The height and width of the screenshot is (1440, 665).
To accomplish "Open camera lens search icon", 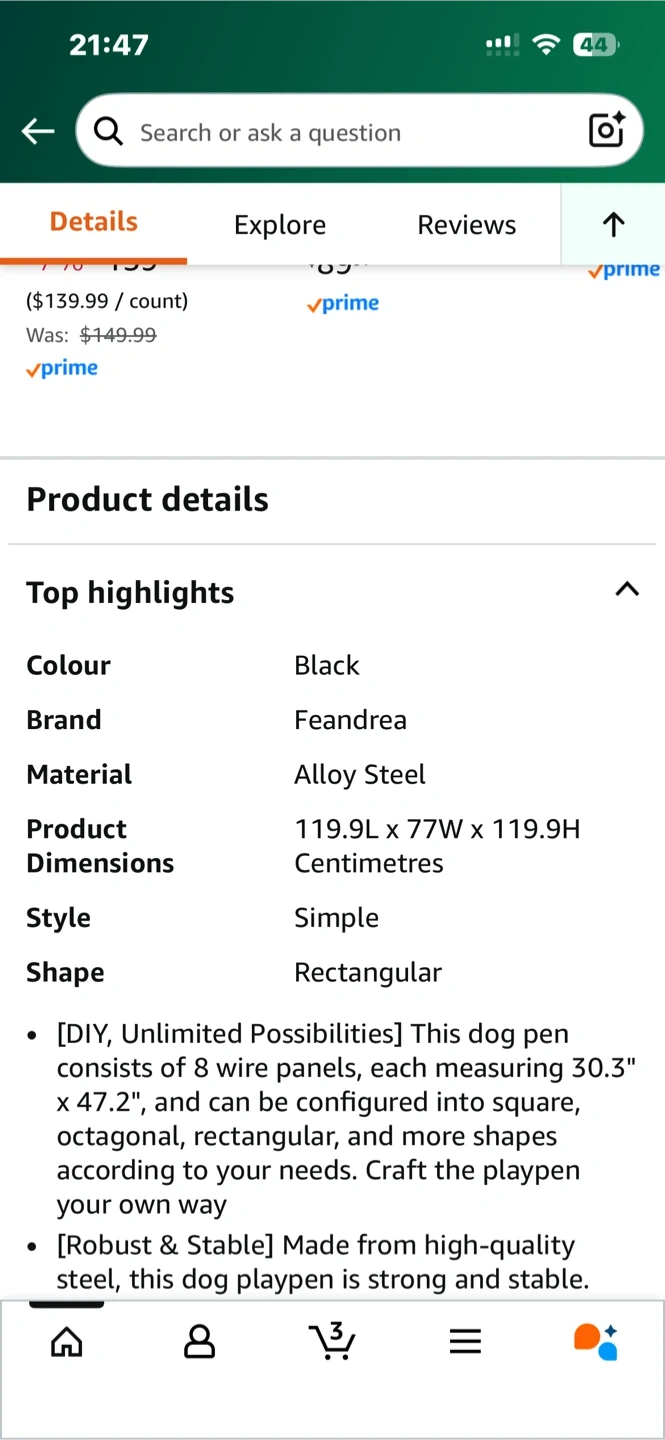I will [606, 131].
